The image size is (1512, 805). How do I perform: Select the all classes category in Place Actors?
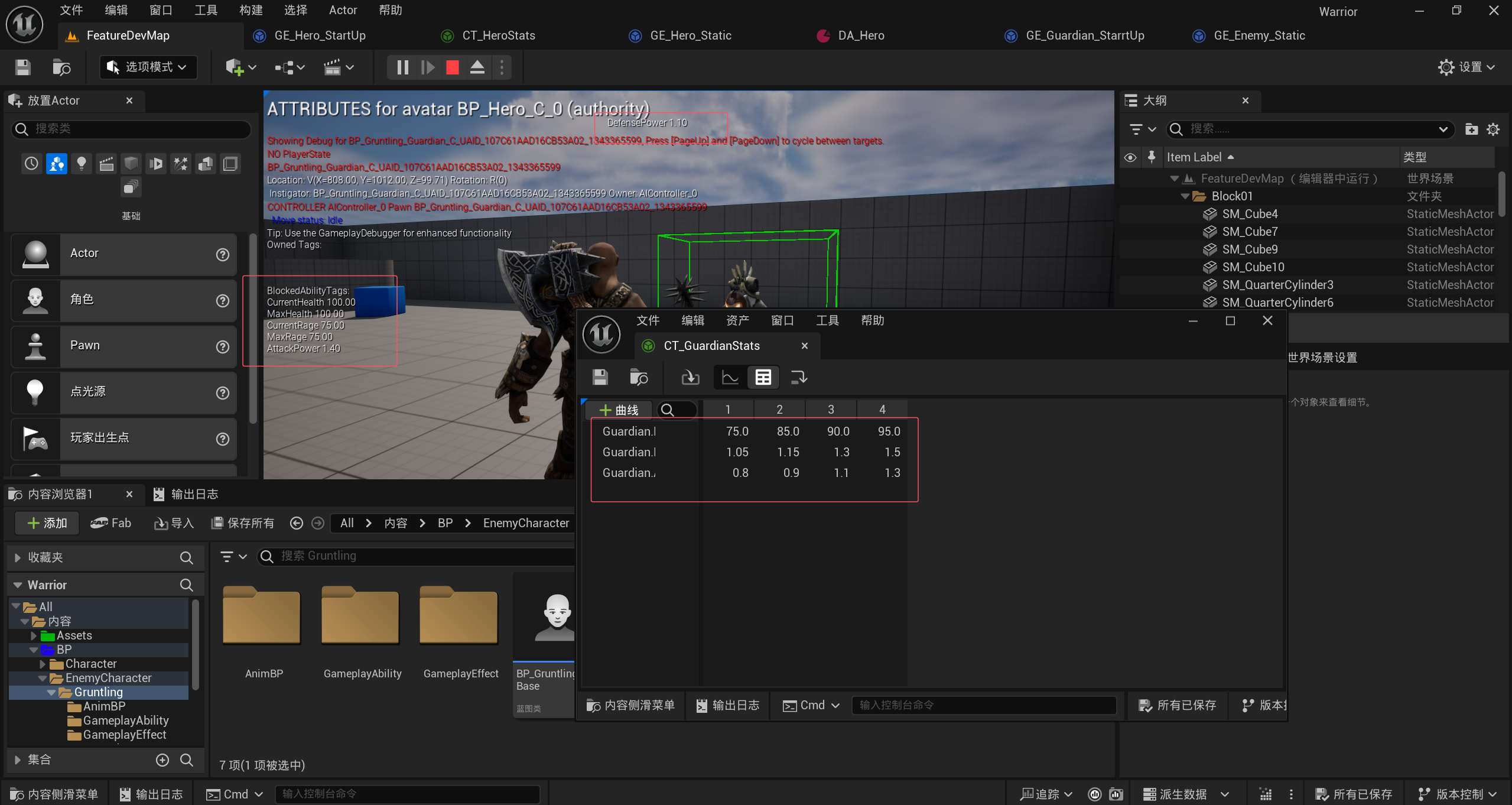click(131, 188)
